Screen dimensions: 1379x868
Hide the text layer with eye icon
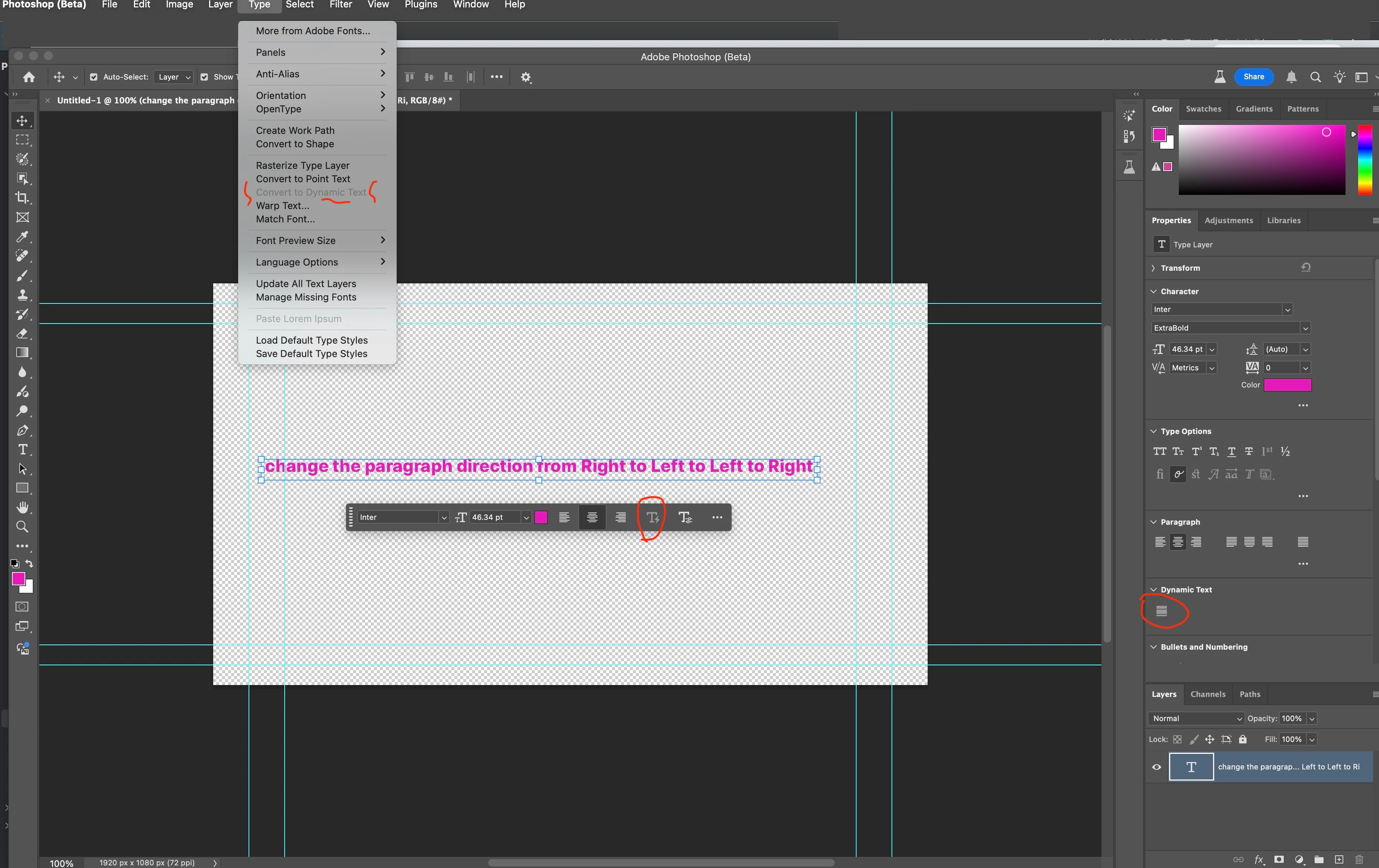(1156, 767)
